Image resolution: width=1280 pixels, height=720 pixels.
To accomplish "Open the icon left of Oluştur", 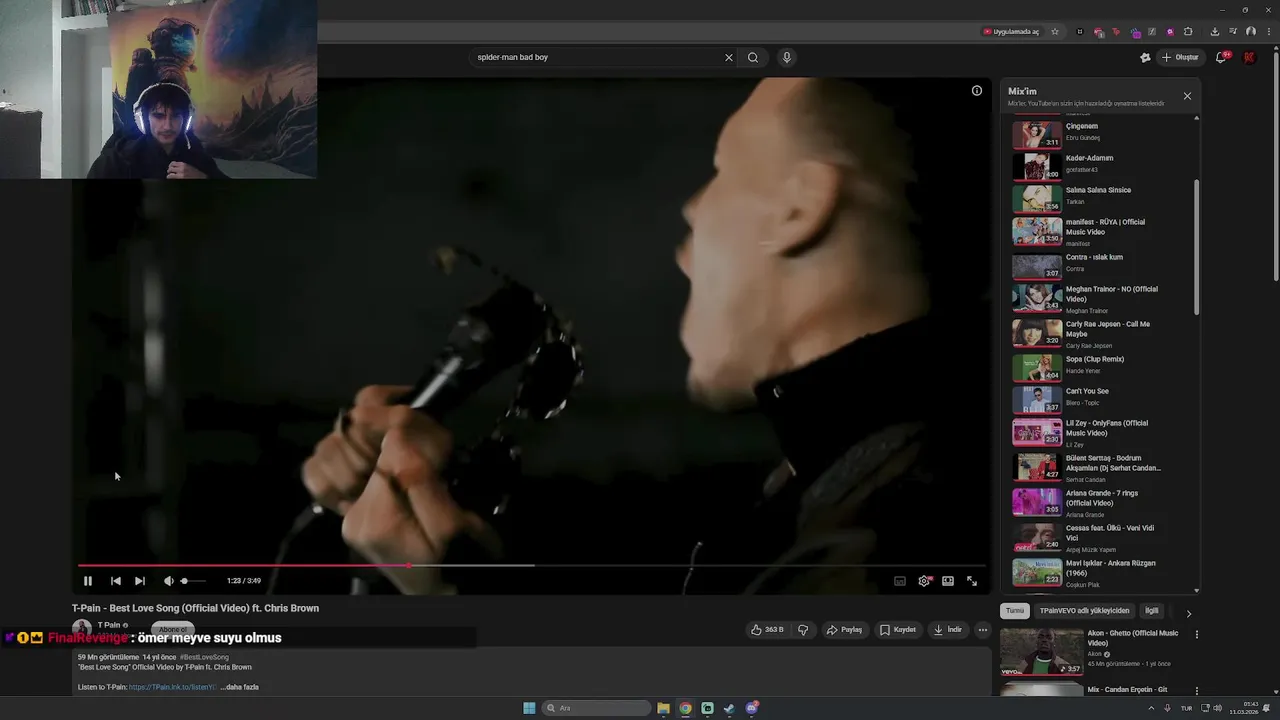I will (x=1145, y=57).
